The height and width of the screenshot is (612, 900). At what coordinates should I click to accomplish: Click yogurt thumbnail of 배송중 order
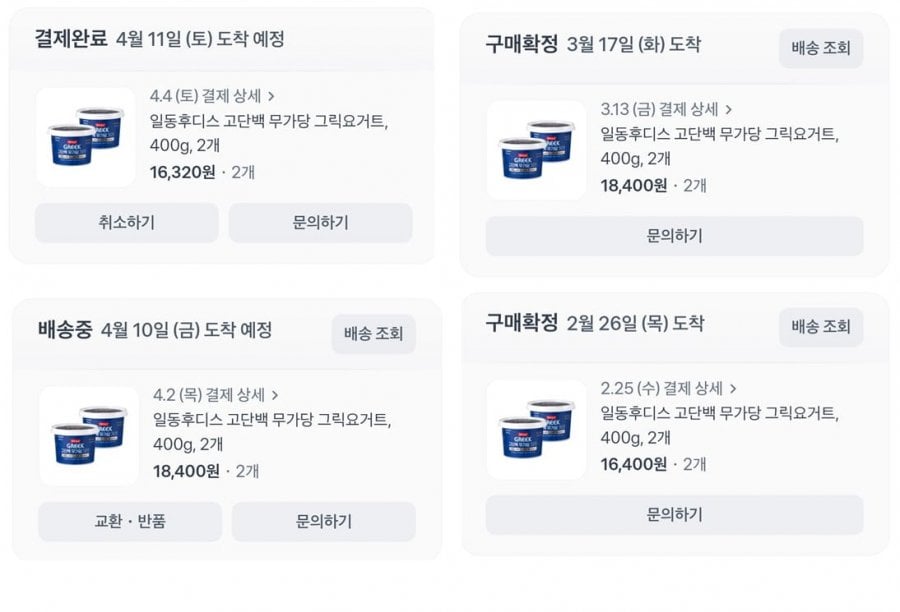[89, 436]
